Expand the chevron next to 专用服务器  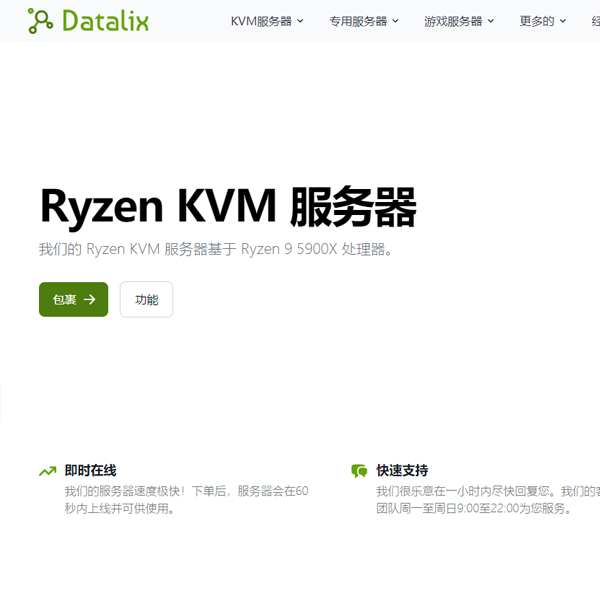(x=396, y=21)
